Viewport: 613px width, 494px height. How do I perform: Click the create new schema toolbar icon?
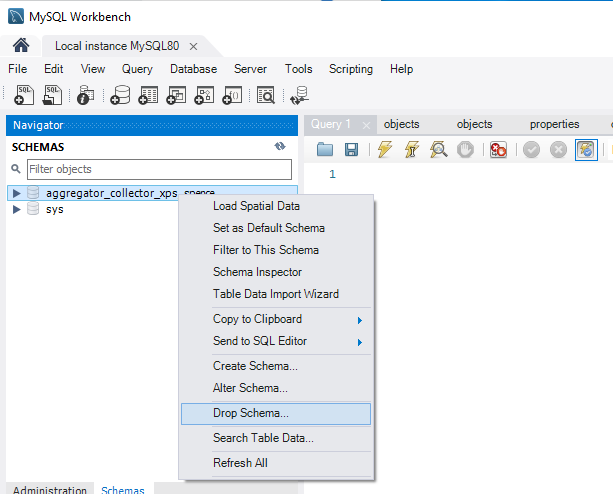click(x=120, y=95)
